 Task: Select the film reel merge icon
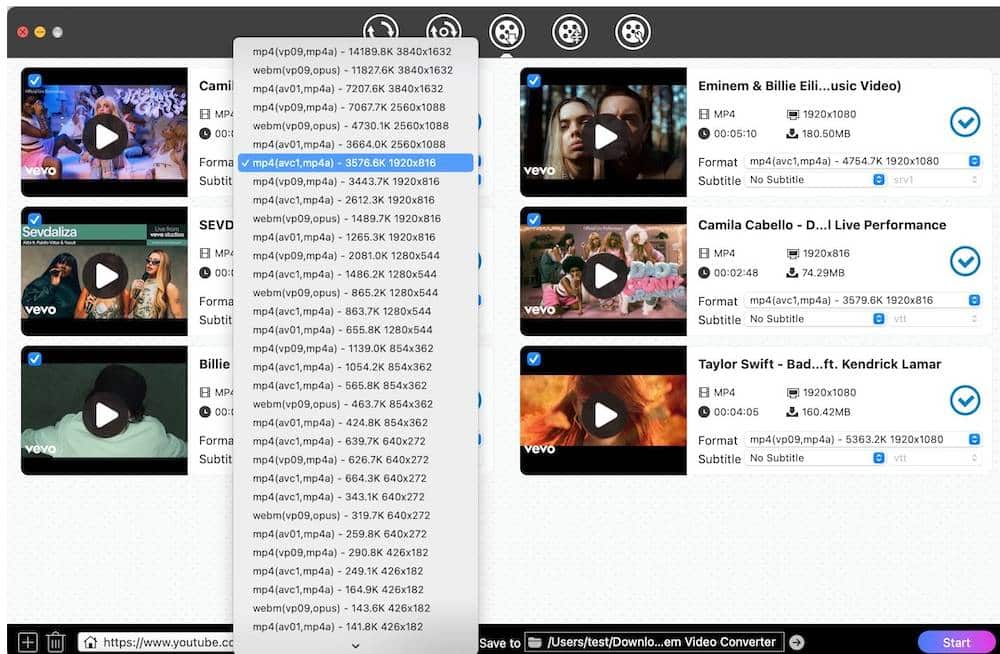pyautogui.click(x=568, y=31)
